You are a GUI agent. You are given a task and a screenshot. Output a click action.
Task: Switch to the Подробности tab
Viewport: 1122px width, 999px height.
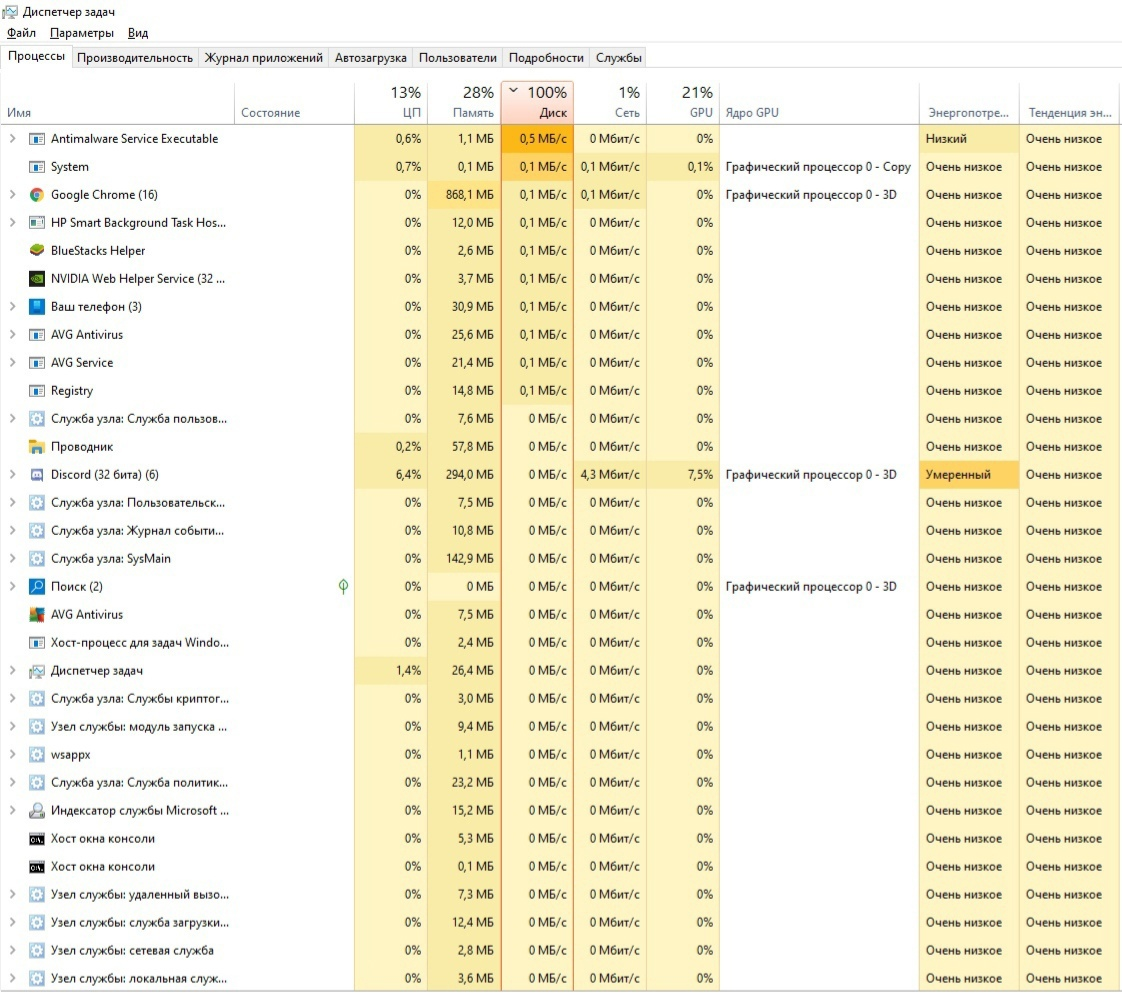(546, 58)
